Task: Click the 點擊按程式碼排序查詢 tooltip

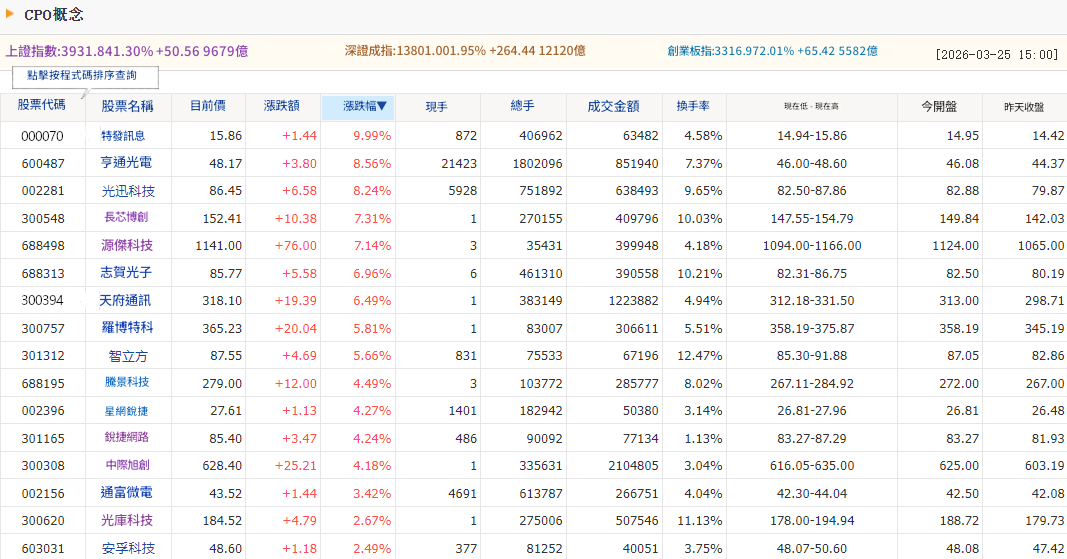Action: [86, 77]
